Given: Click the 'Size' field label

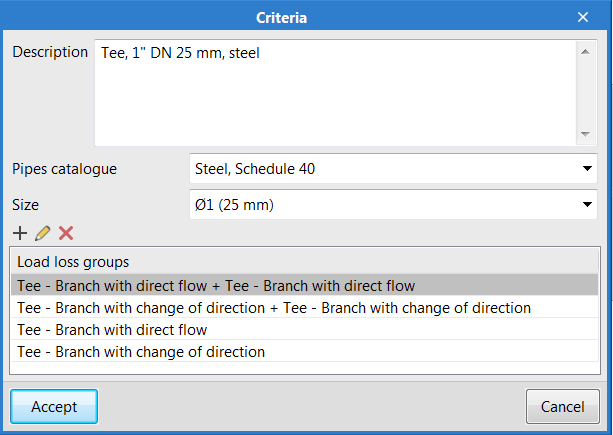Looking at the screenshot, I should tap(25, 205).
